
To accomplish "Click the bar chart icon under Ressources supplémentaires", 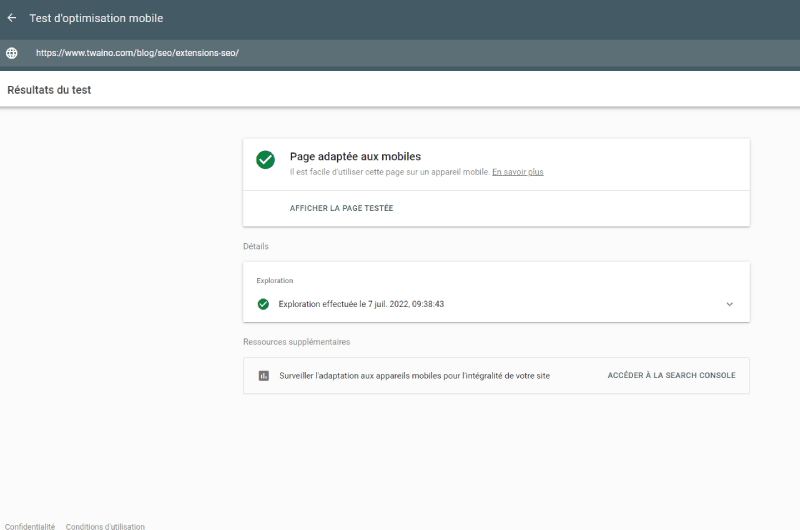I will (x=264, y=376).
